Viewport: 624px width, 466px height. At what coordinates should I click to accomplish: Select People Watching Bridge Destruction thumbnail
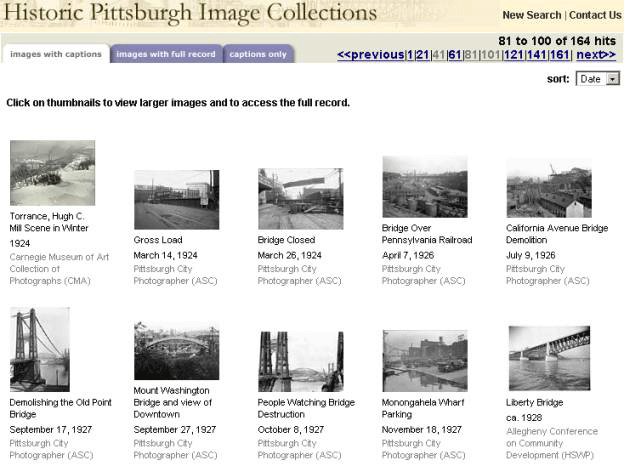300,361
